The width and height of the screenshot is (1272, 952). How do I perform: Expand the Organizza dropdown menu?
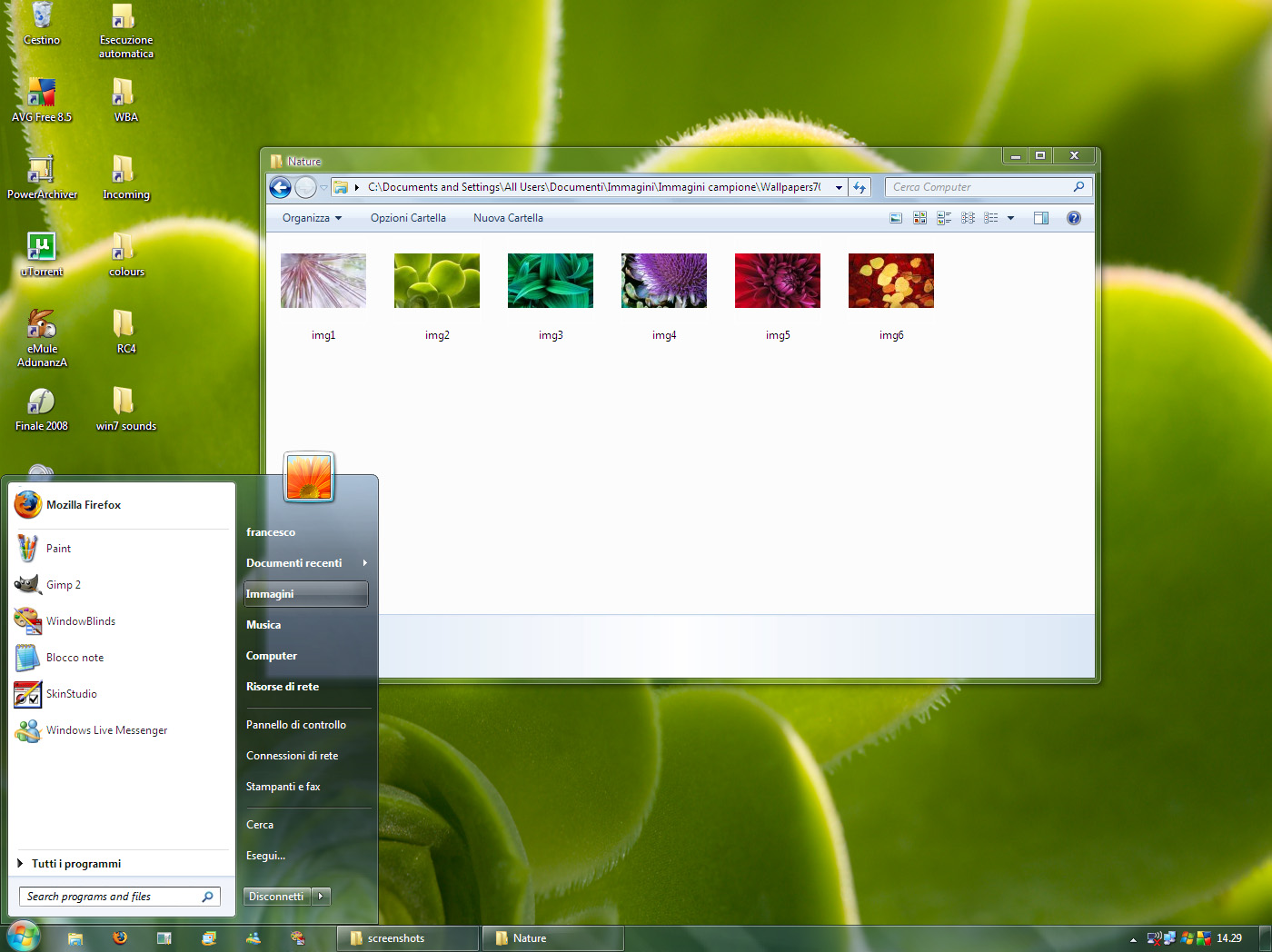tap(312, 218)
